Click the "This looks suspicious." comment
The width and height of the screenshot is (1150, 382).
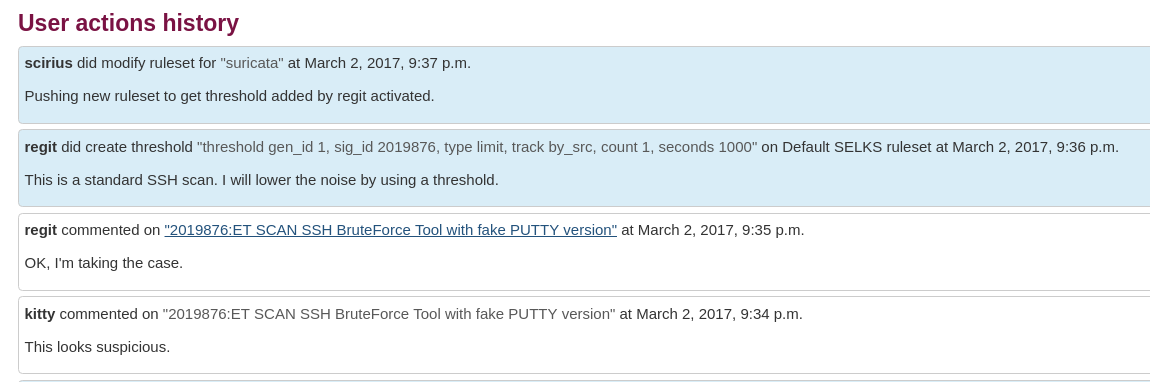point(98,347)
